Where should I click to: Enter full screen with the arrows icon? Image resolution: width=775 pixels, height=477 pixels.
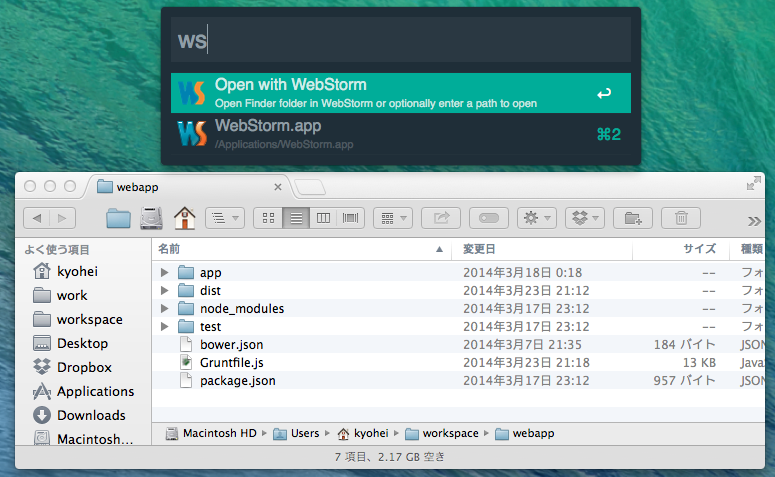coord(753,183)
